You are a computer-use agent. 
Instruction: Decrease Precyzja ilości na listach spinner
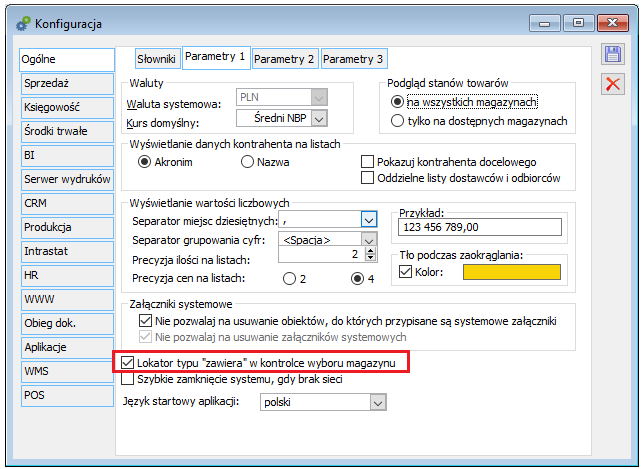370,258
